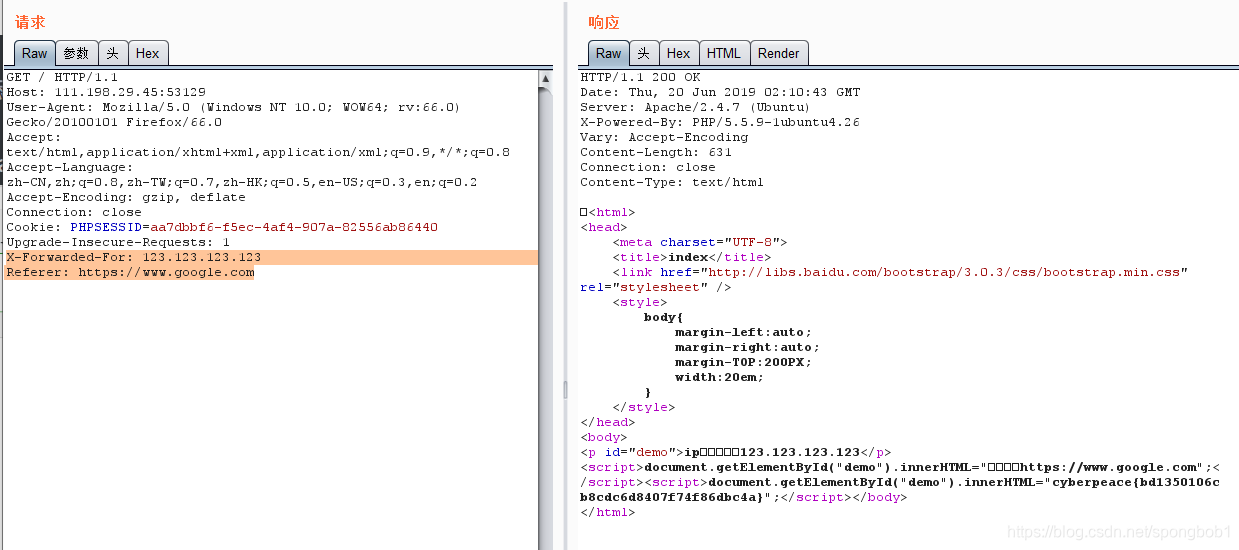Click the Vary: Accept-Encoding line
1239x550 pixels.
(x=664, y=137)
